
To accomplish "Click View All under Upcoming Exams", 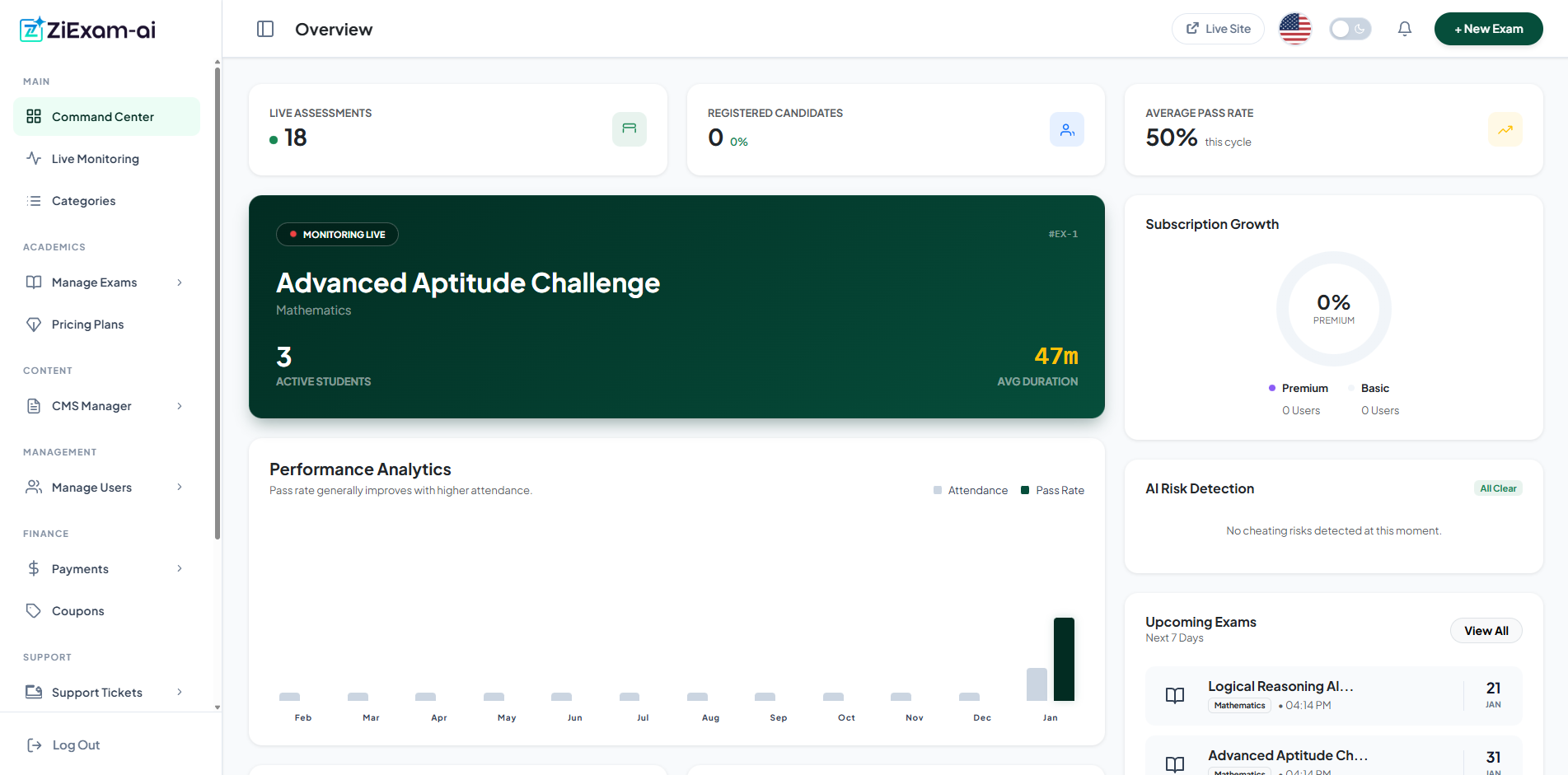I will [1486, 630].
